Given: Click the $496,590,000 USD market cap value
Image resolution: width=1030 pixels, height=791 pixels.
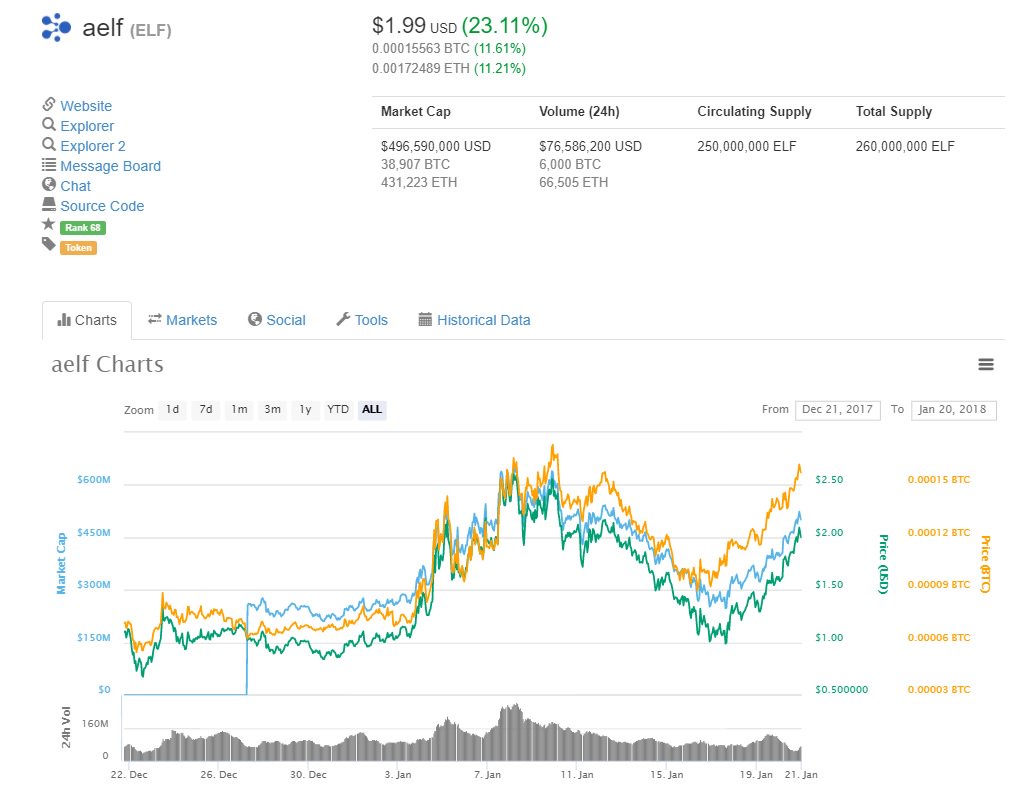Looking at the screenshot, I should (436, 147).
